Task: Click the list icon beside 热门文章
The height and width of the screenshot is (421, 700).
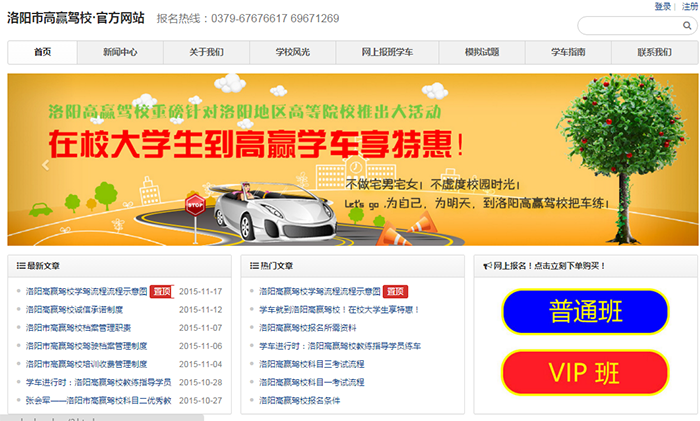Action: click(x=255, y=266)
